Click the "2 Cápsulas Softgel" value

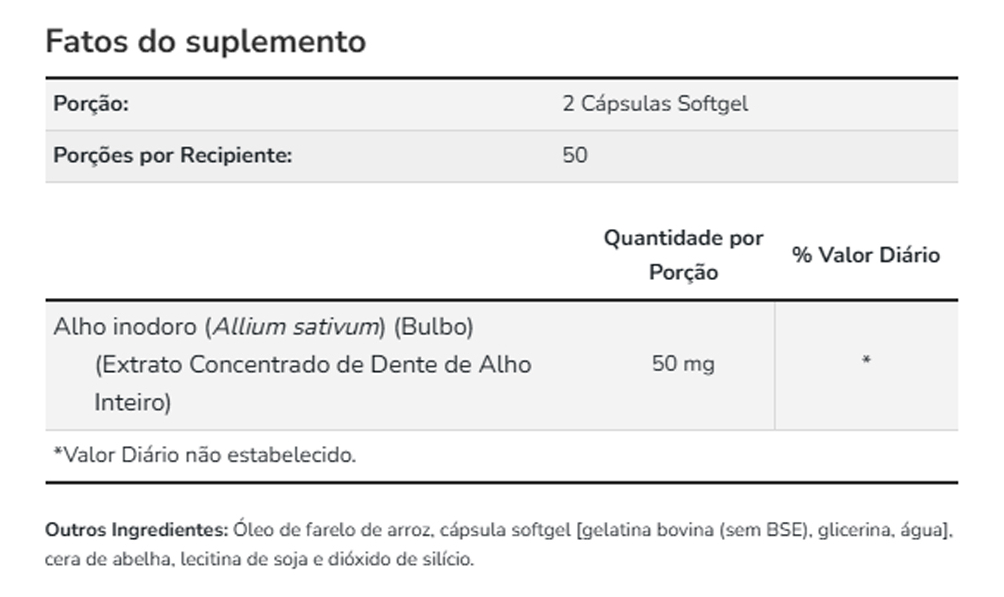point(655,104)
